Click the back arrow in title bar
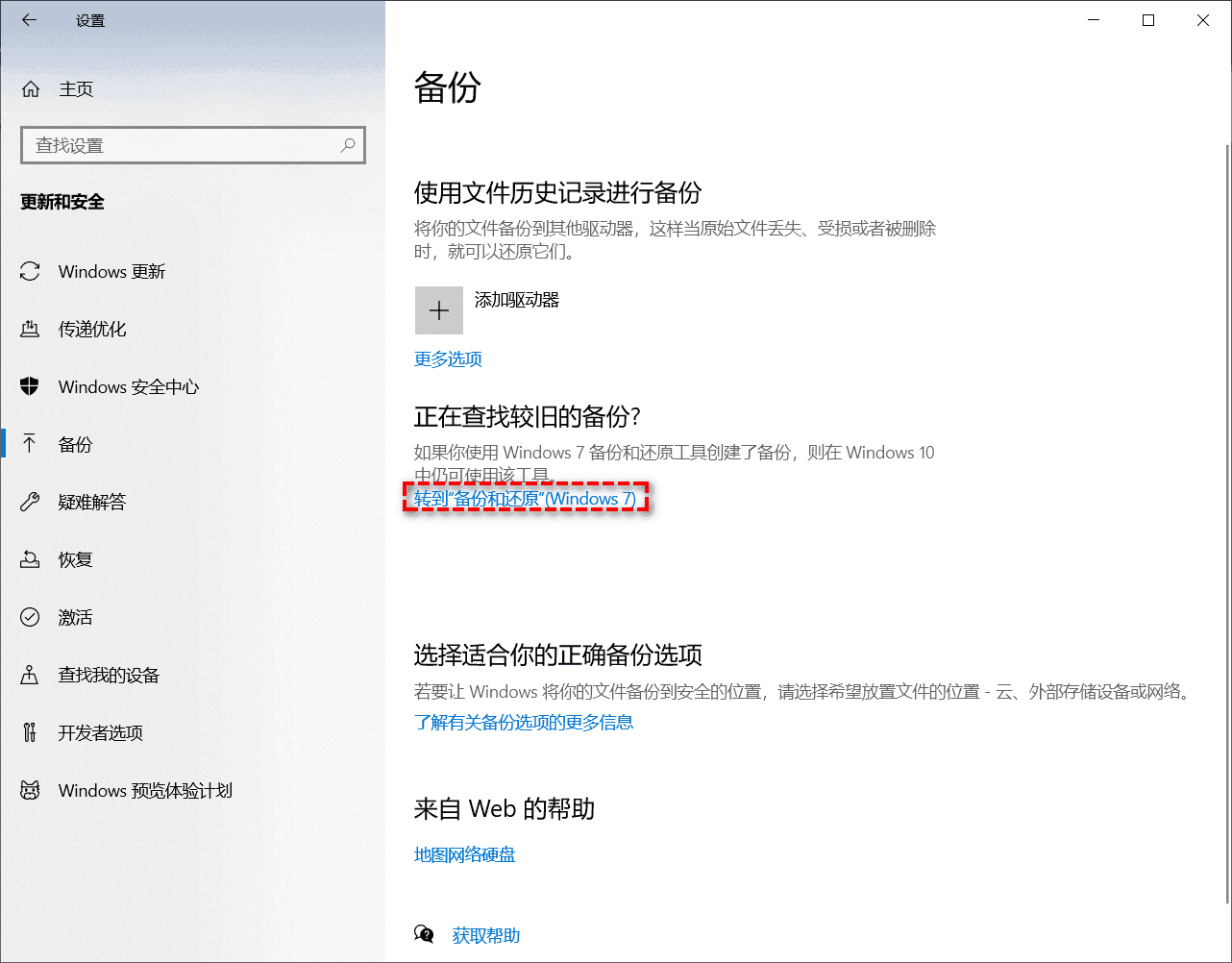1232x963 pixels. [x=29, y=20]
